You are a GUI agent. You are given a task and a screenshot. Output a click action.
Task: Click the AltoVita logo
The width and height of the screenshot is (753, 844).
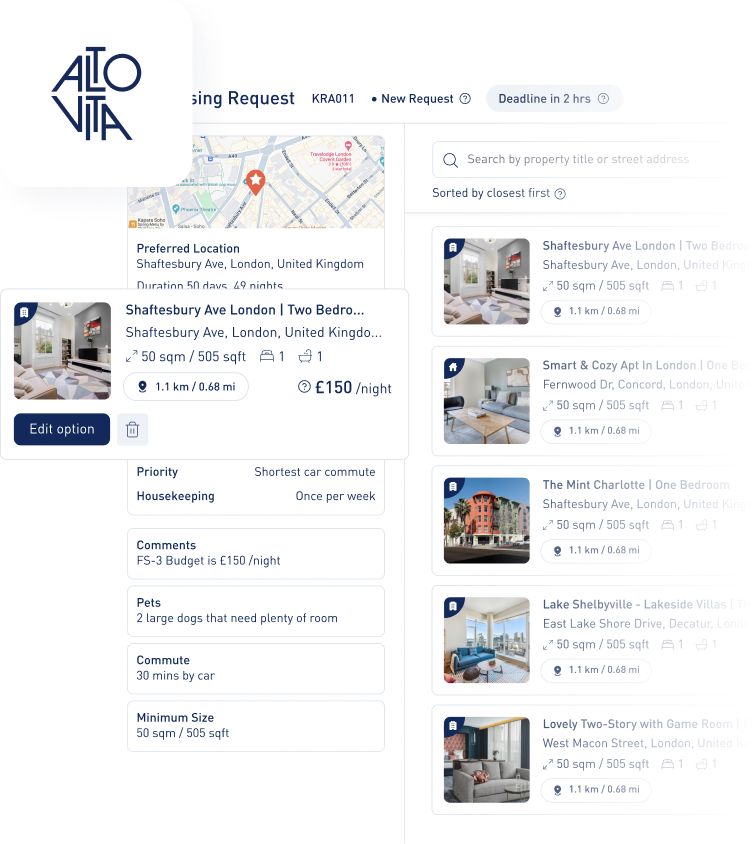click(x=96, y=93)
